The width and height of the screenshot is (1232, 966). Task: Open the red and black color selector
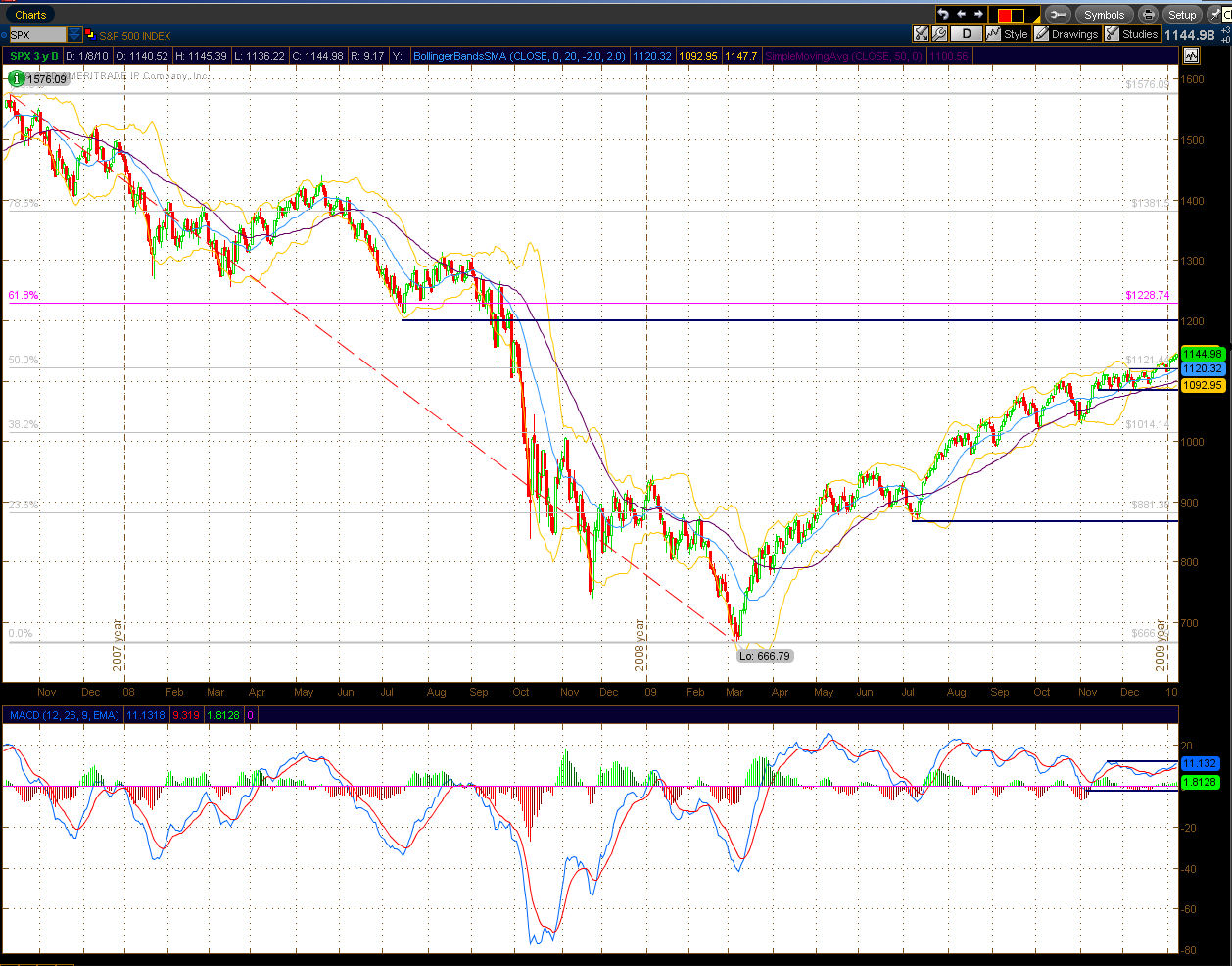click(x=1013, y=15)
